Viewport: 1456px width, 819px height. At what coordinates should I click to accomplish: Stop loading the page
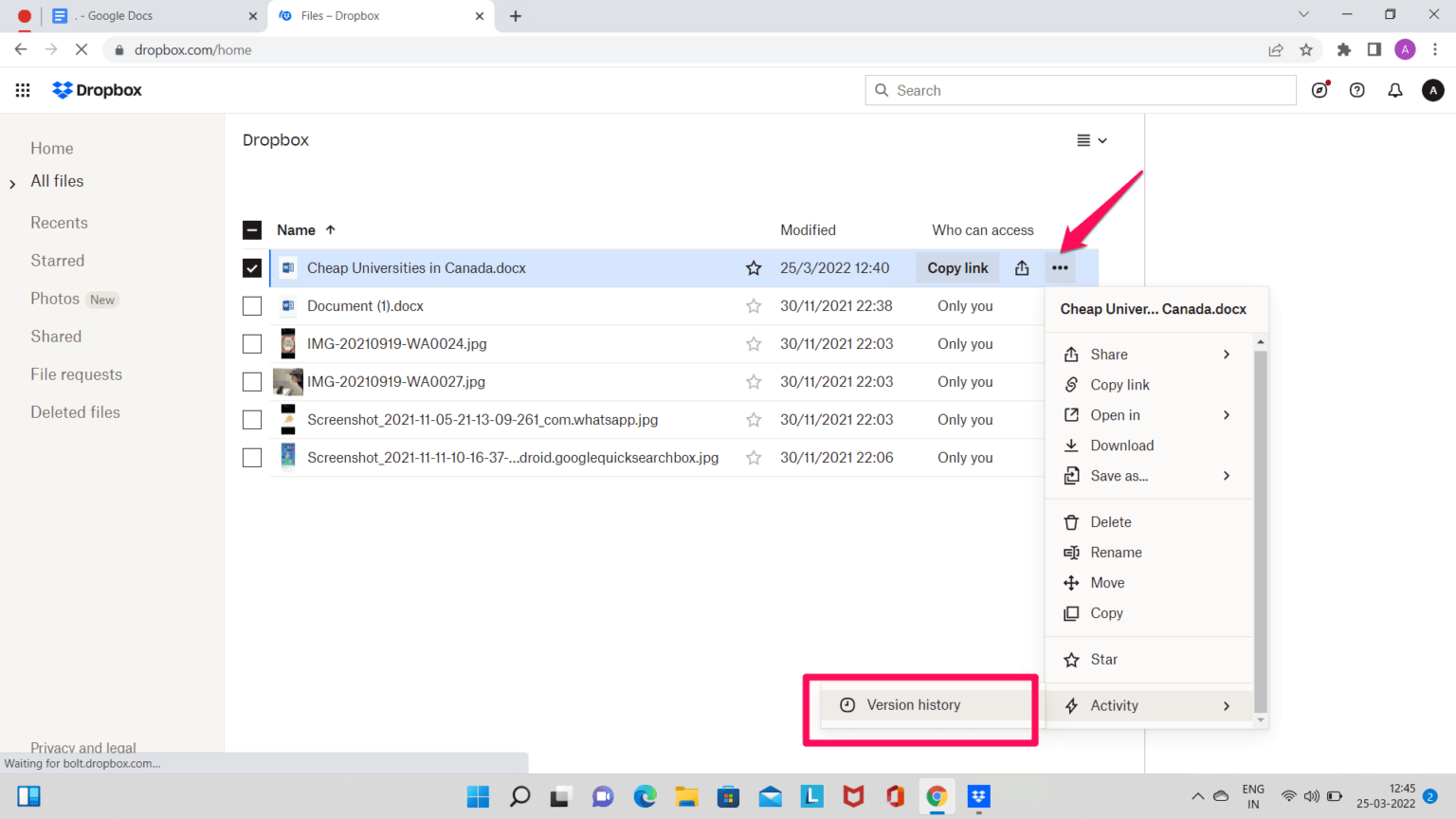pyautogui.click(x=82, y=50)
